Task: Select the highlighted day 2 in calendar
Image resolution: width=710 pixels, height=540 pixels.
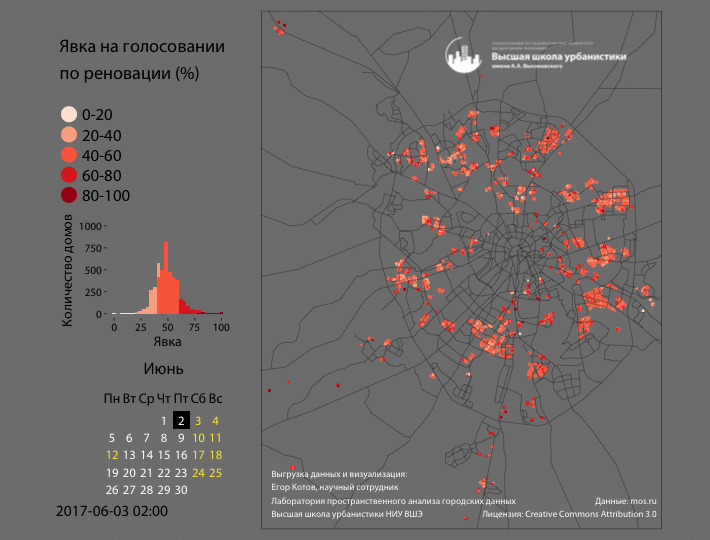Action: click(181, 421)
